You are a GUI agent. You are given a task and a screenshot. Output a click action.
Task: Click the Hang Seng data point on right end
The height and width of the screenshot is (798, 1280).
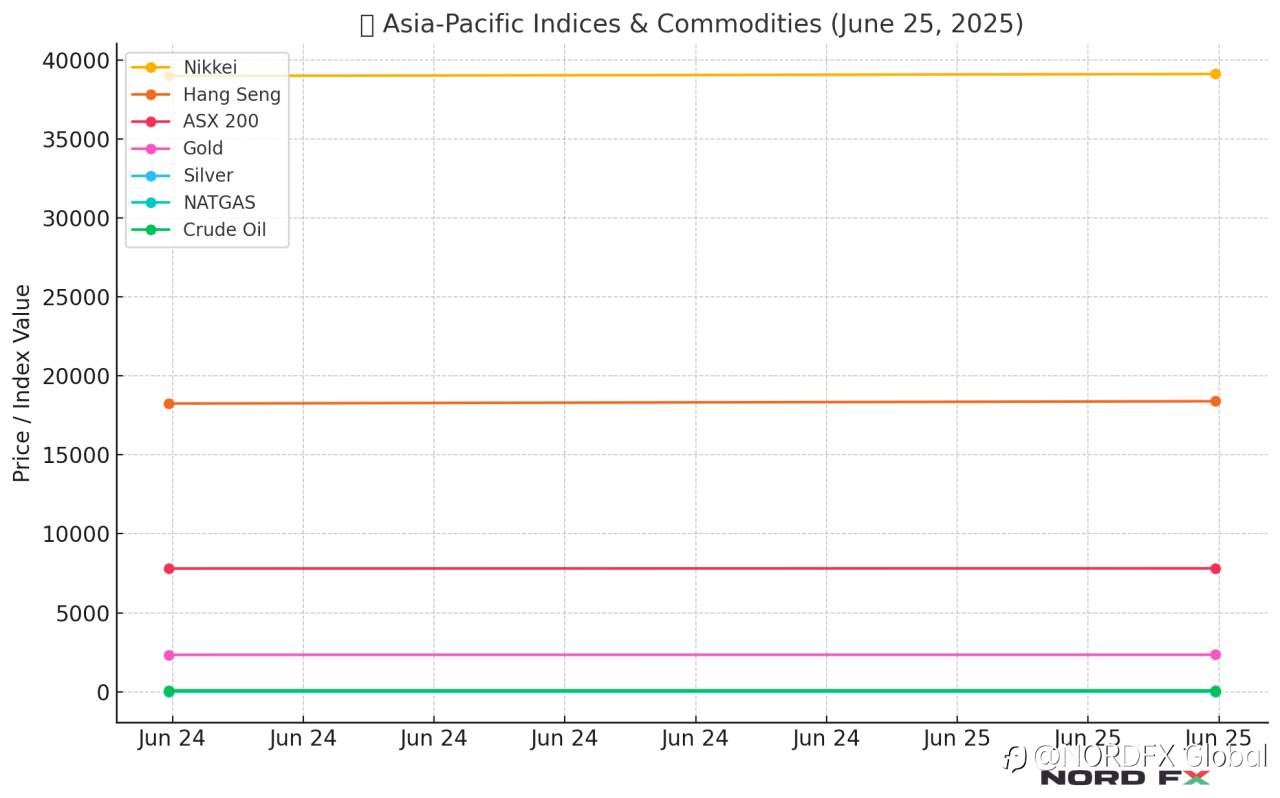[x=1215, y=401]
